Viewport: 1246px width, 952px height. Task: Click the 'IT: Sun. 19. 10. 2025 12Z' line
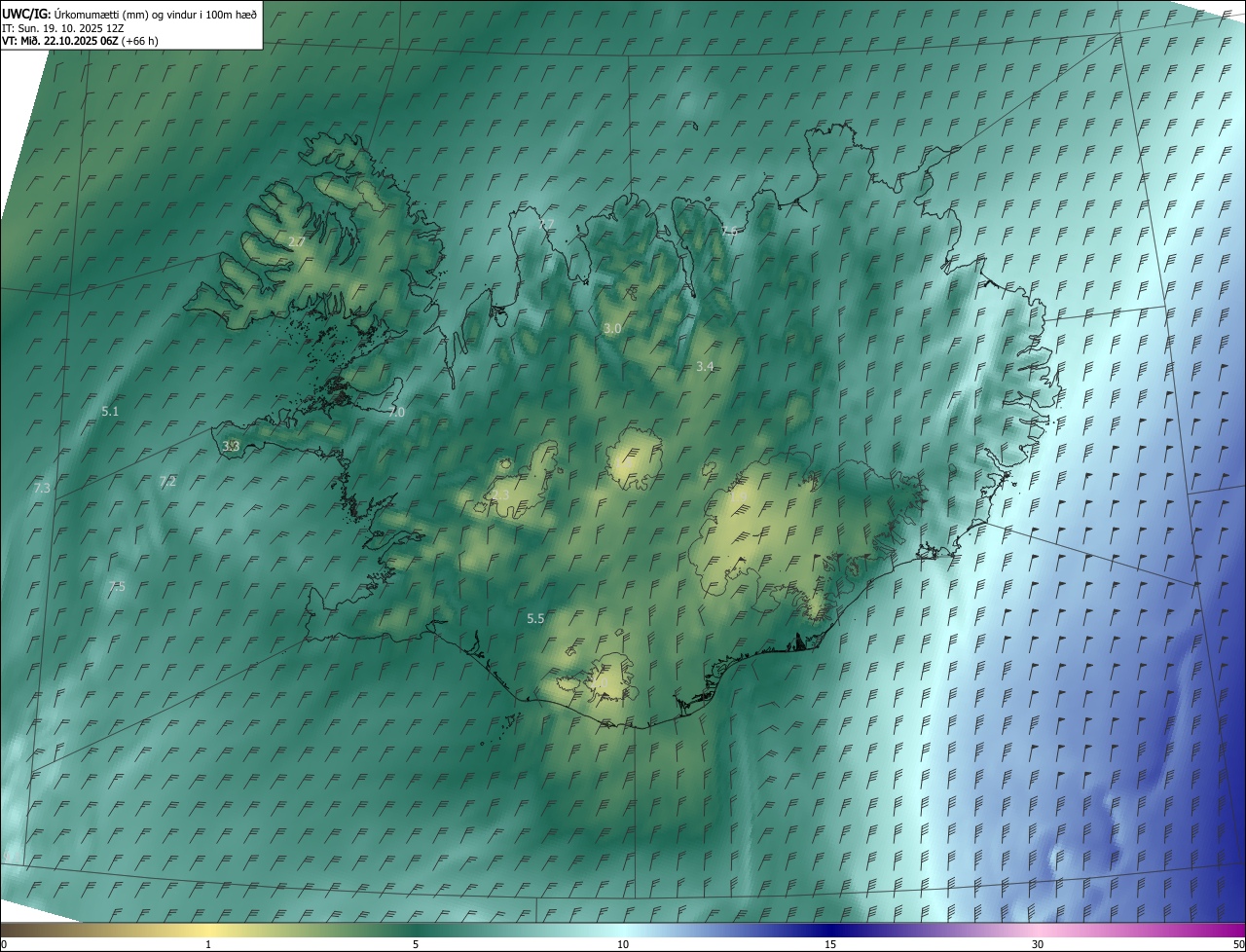click(64, 27)
